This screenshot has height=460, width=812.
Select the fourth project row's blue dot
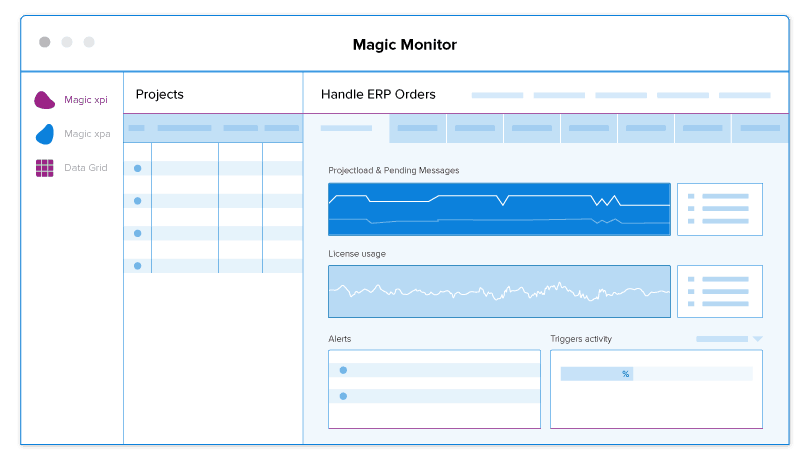(137, 266)
